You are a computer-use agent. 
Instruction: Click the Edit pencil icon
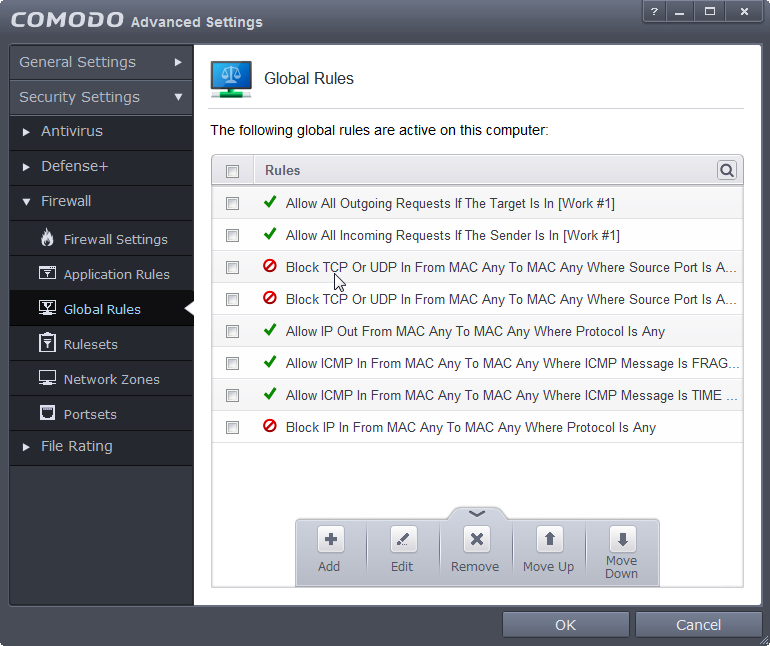pos(402,540)
